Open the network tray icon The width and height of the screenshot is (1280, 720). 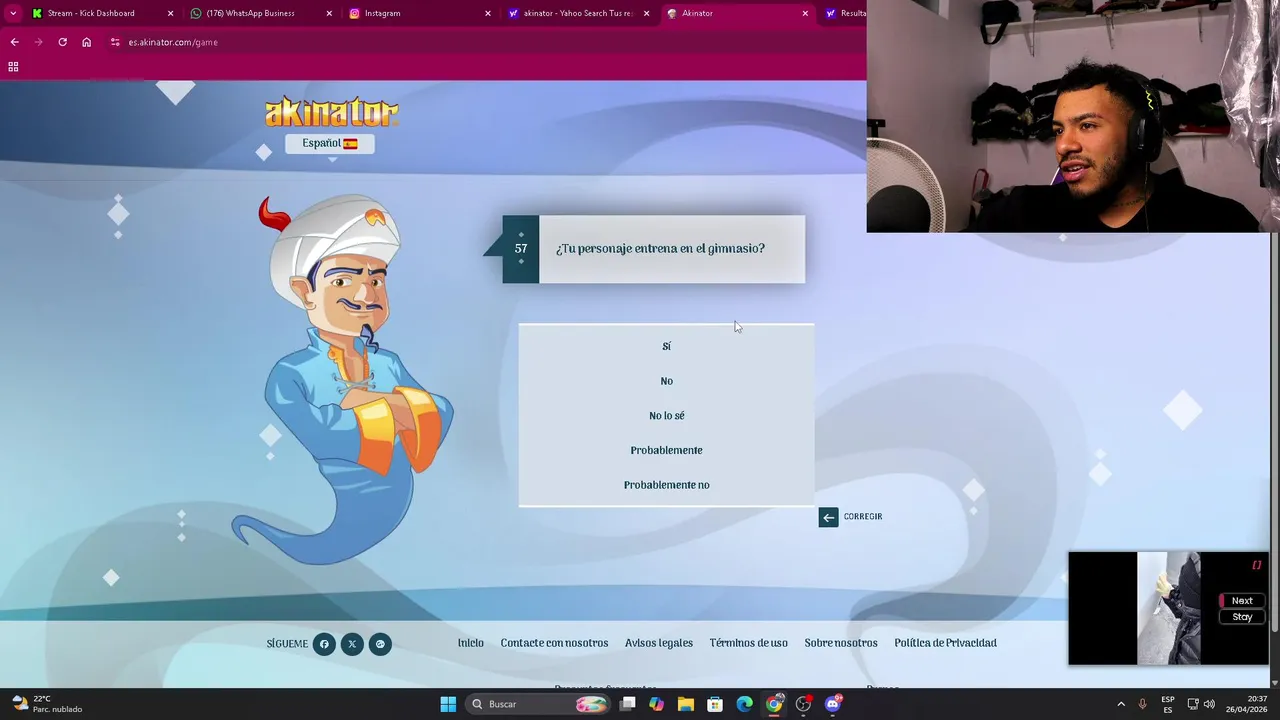click(x=1193, y=704)
